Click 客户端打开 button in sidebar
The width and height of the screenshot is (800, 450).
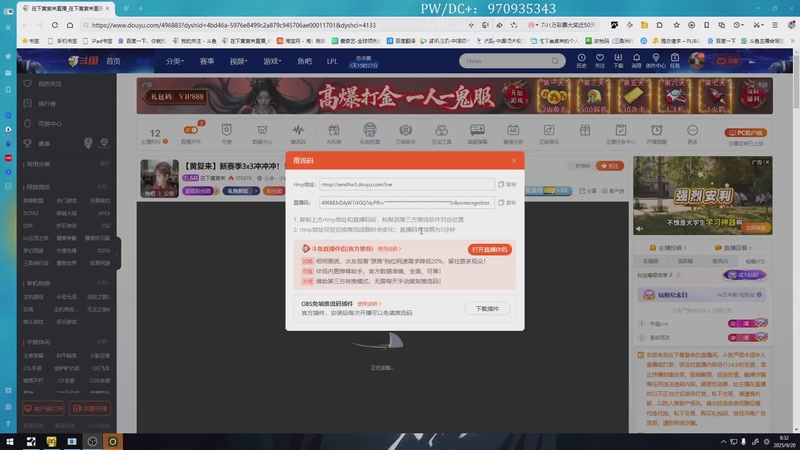43,408
